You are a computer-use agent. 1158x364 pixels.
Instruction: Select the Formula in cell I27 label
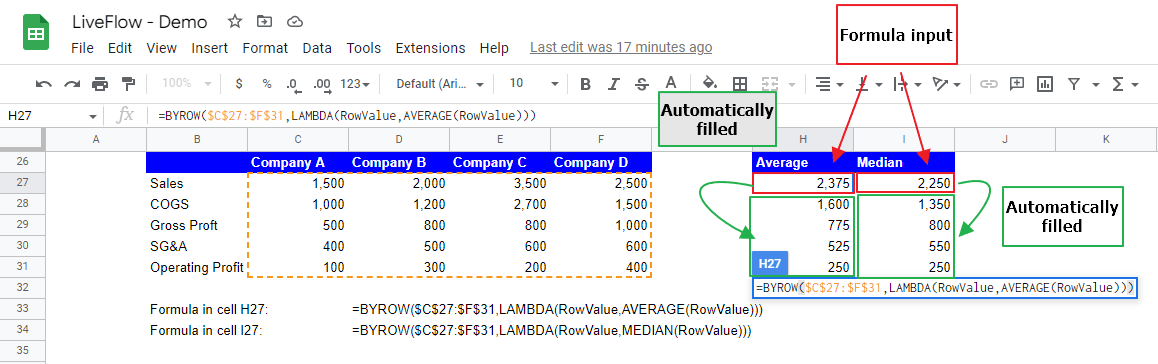205,330
